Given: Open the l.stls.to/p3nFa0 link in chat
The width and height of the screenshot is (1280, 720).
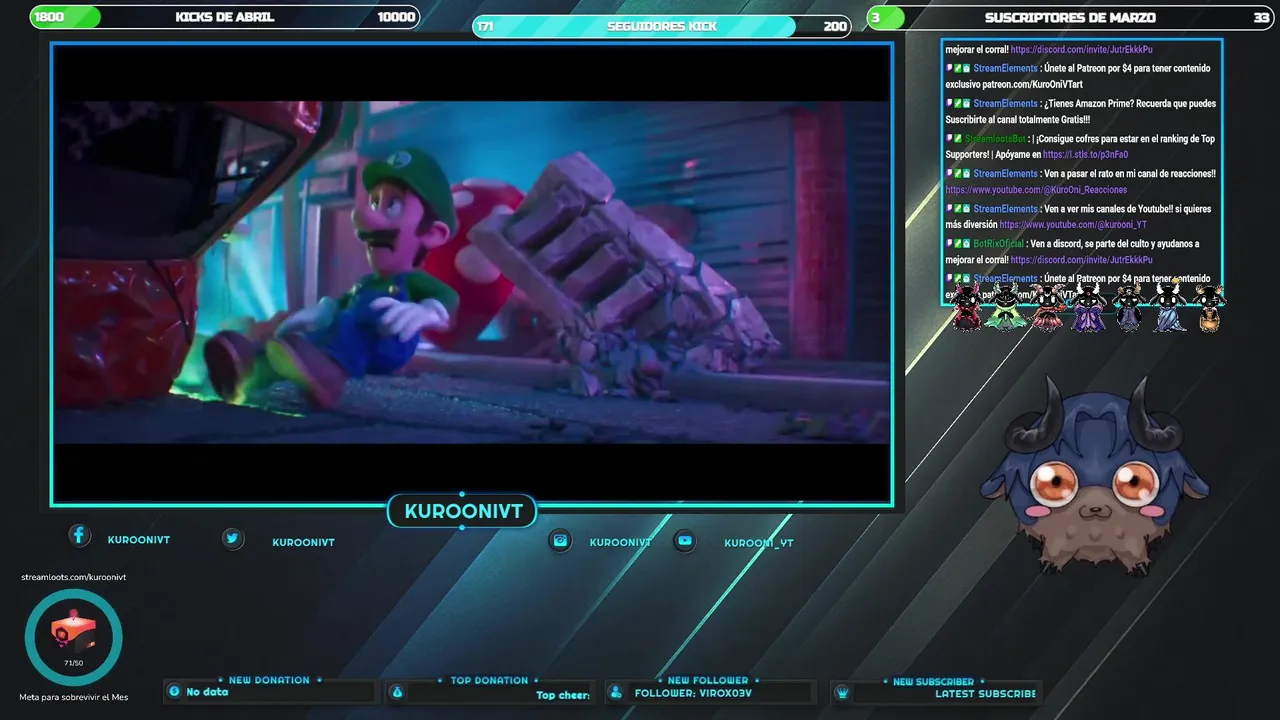Looking at the screenshot, I should 1085,155.
